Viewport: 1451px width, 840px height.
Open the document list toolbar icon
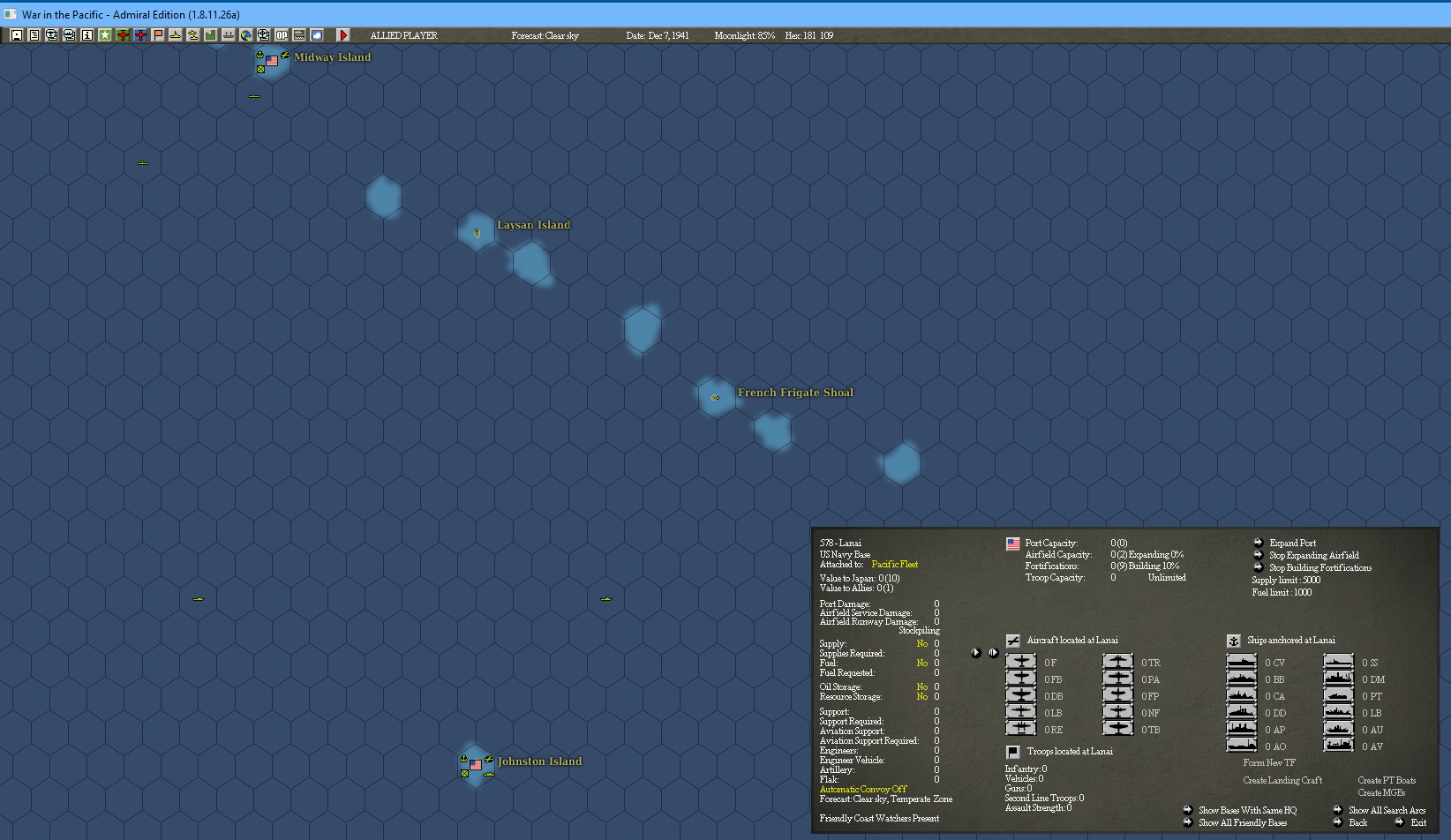34,35
